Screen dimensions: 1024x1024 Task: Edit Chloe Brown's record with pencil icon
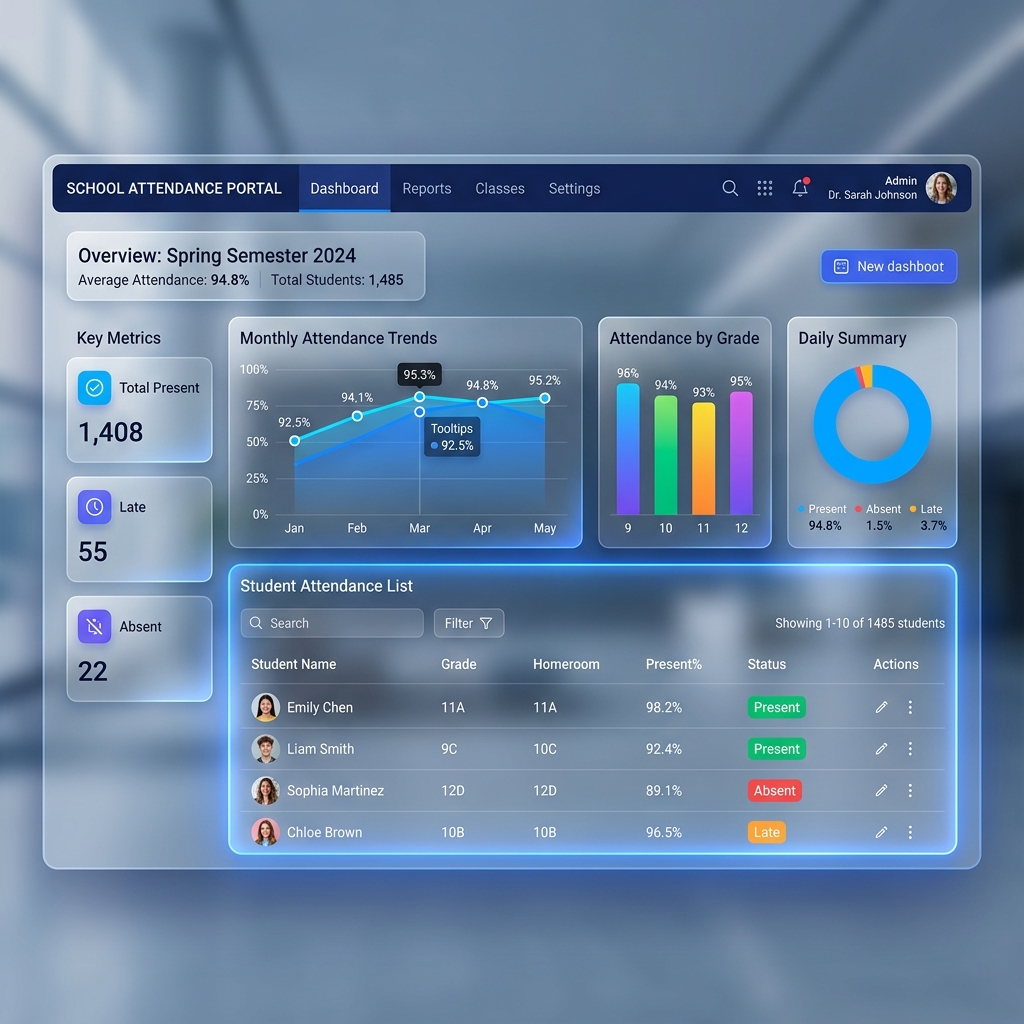pyautogui.click(x=882, y=833)
